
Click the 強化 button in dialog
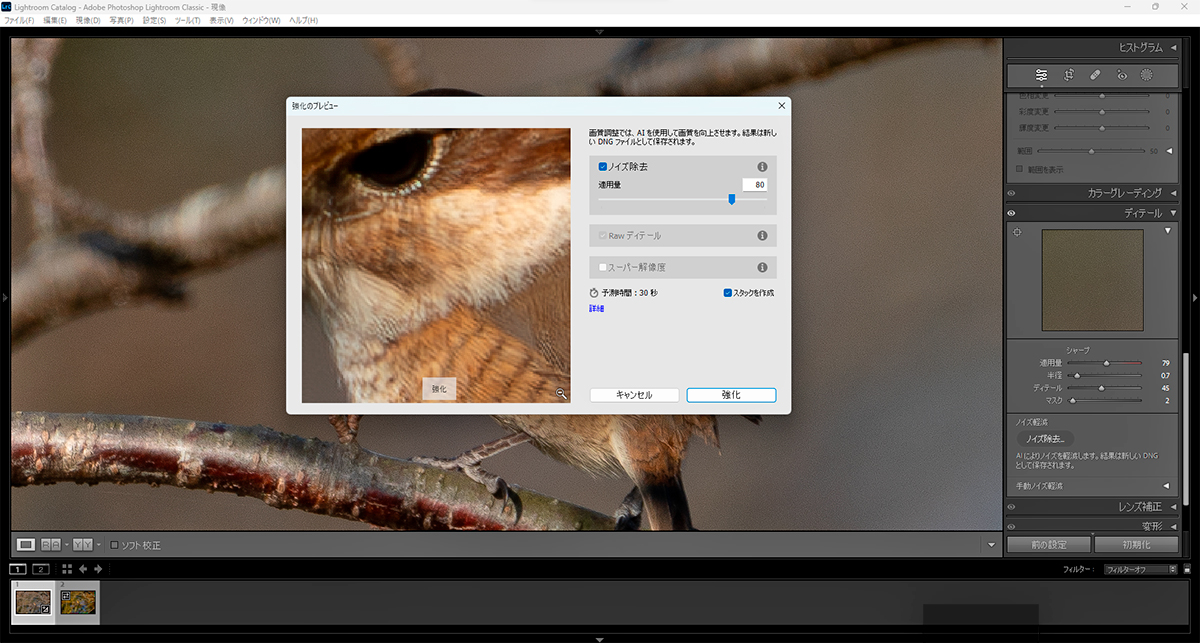tap(731, 395)
